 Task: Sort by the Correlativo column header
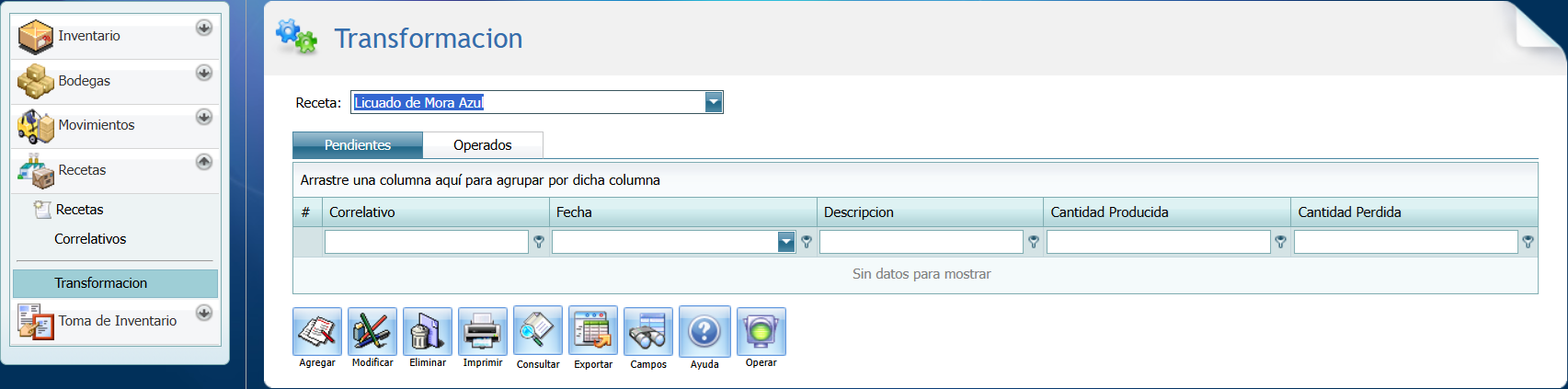436,212
